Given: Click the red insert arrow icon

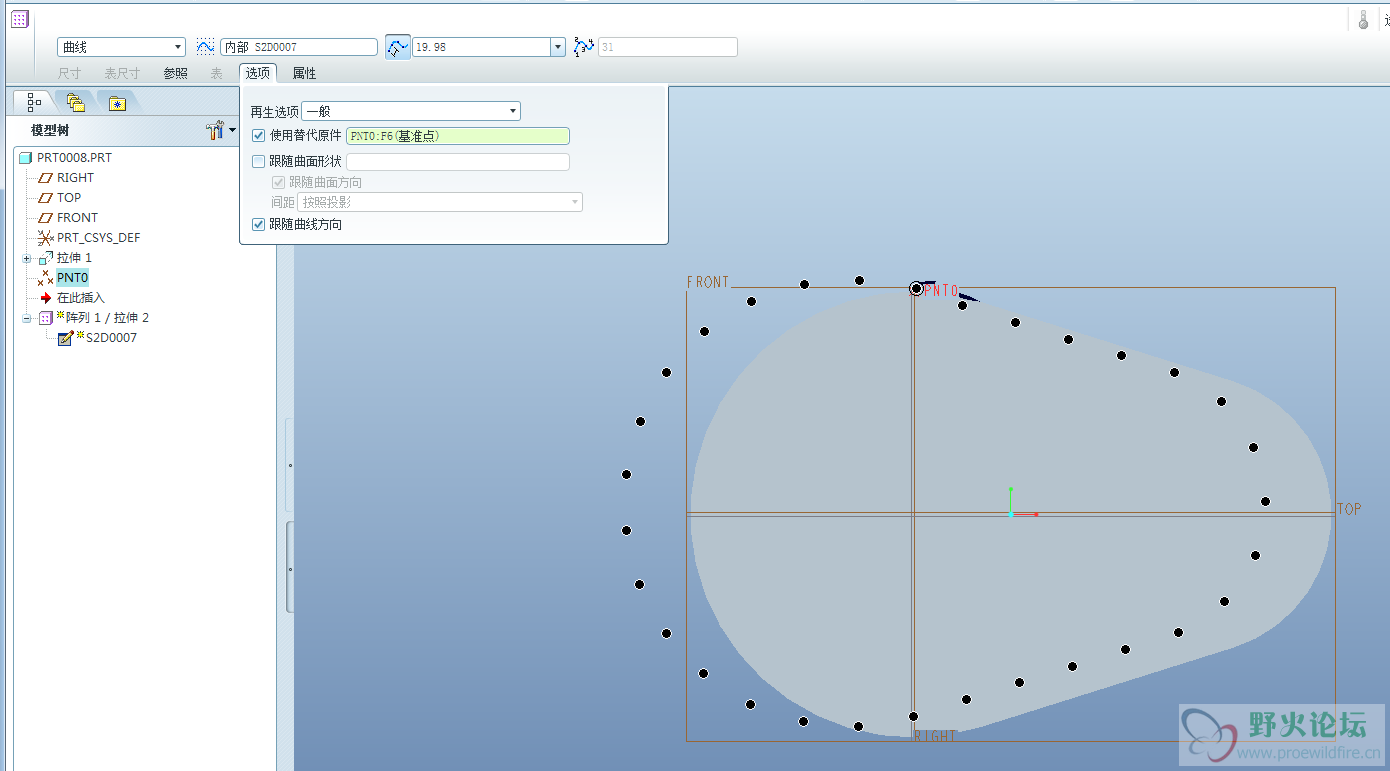Looking at the screenshot, I should pos(45,298).
